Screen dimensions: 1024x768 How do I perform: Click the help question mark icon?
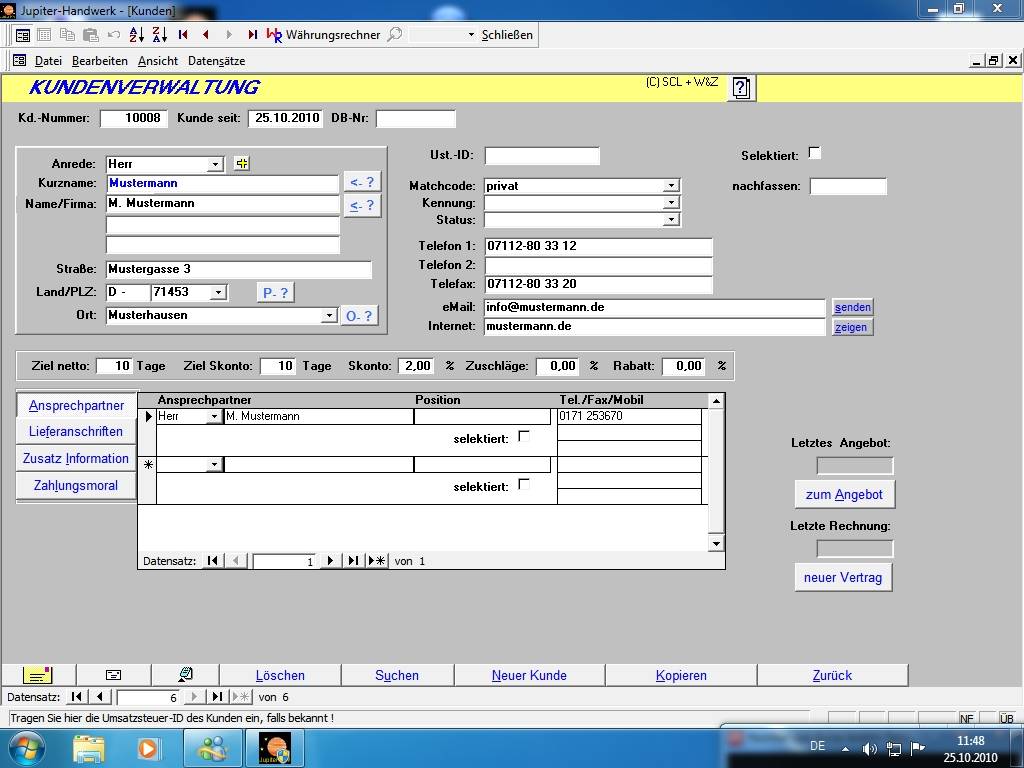pos(740,88)
